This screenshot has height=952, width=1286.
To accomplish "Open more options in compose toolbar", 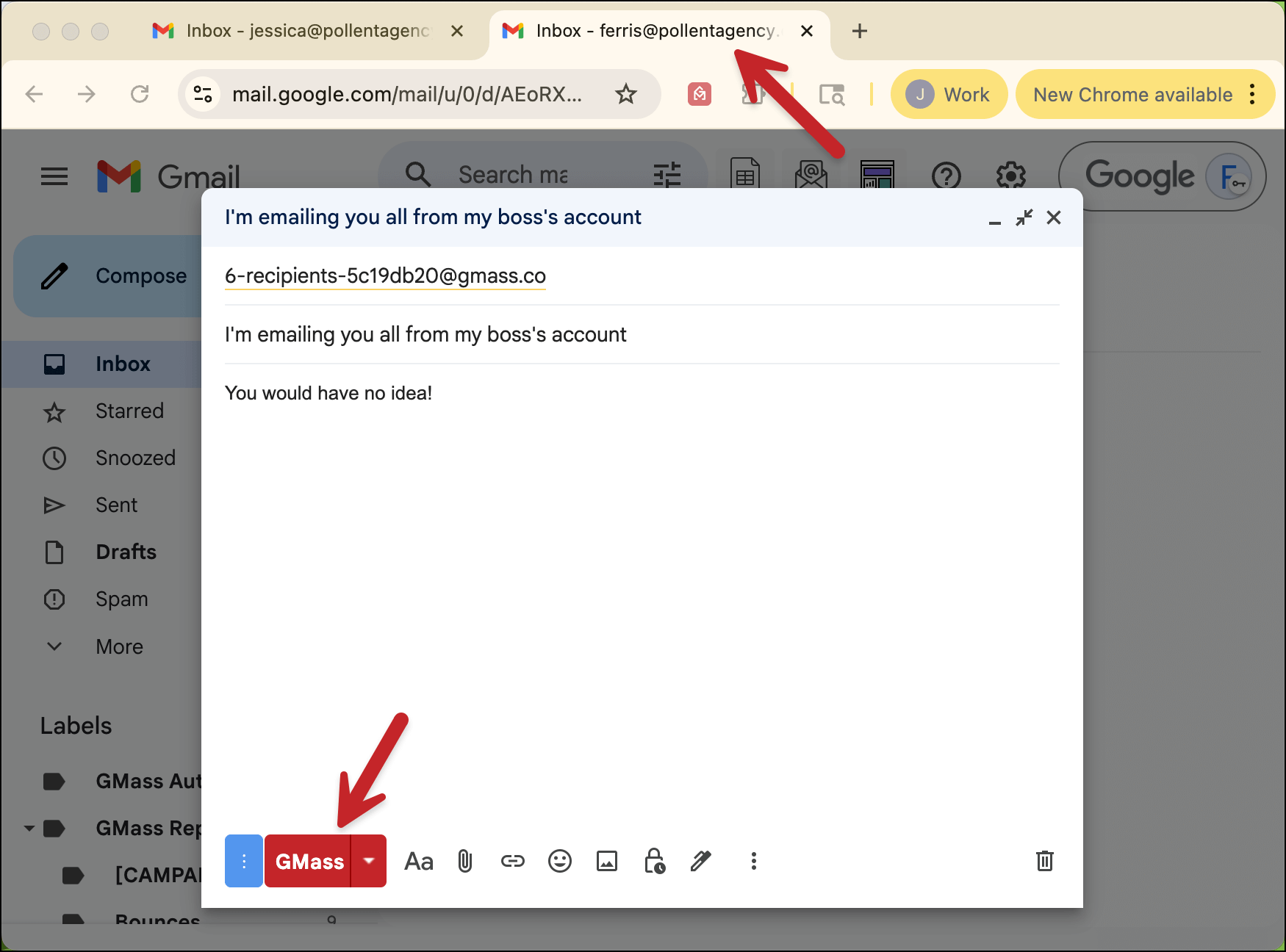I will click(x=753, y=861).
